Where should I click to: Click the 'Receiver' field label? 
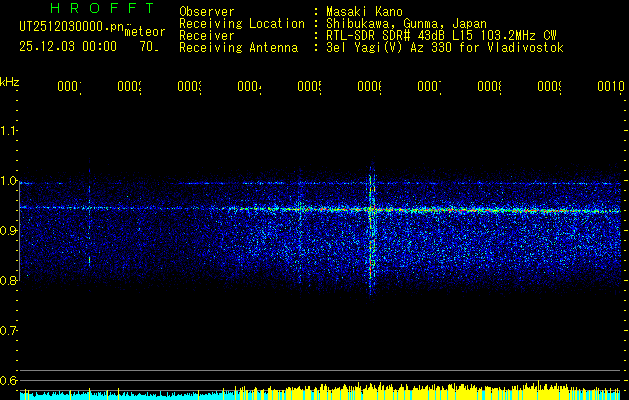point(207,36)
